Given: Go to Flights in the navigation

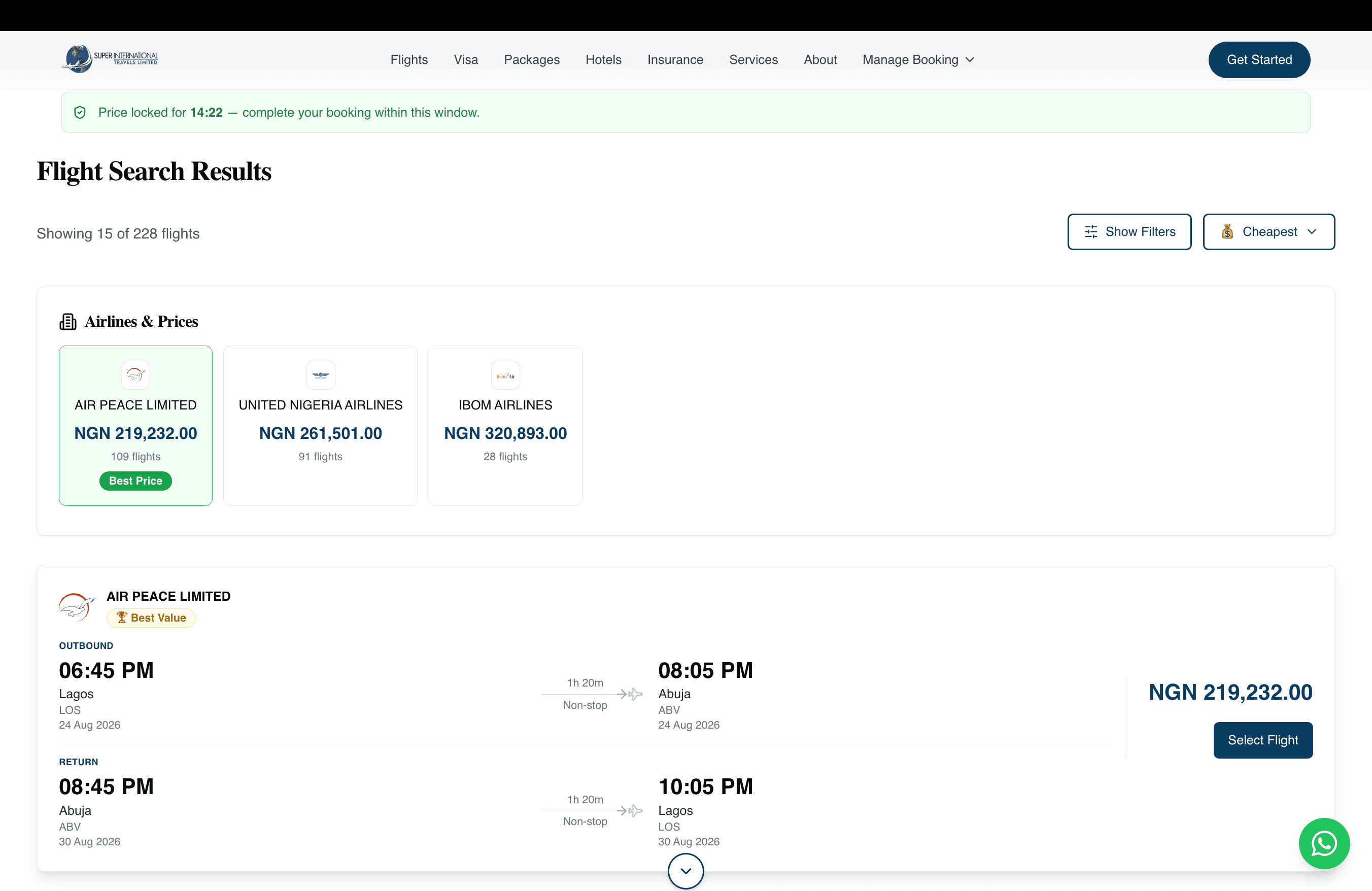Looking at the screenshot, I should [409, 59].
